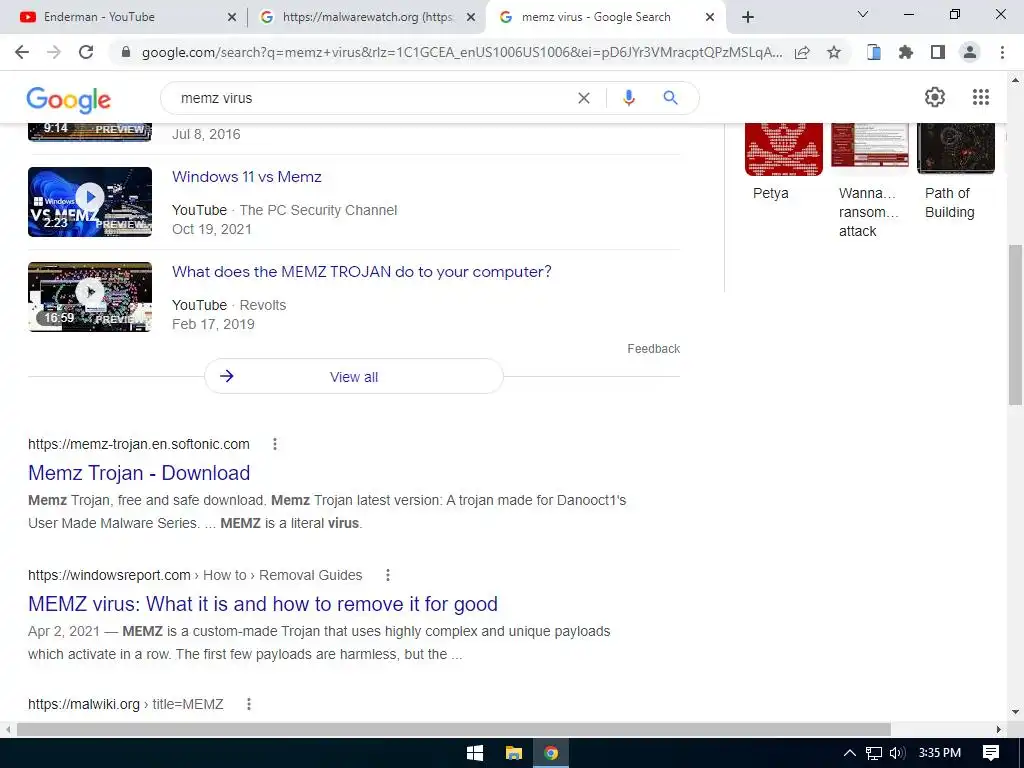The image size is (1024, 768).
Task: Open options for windowsreport.com result
Action: (x=388, y=575)
